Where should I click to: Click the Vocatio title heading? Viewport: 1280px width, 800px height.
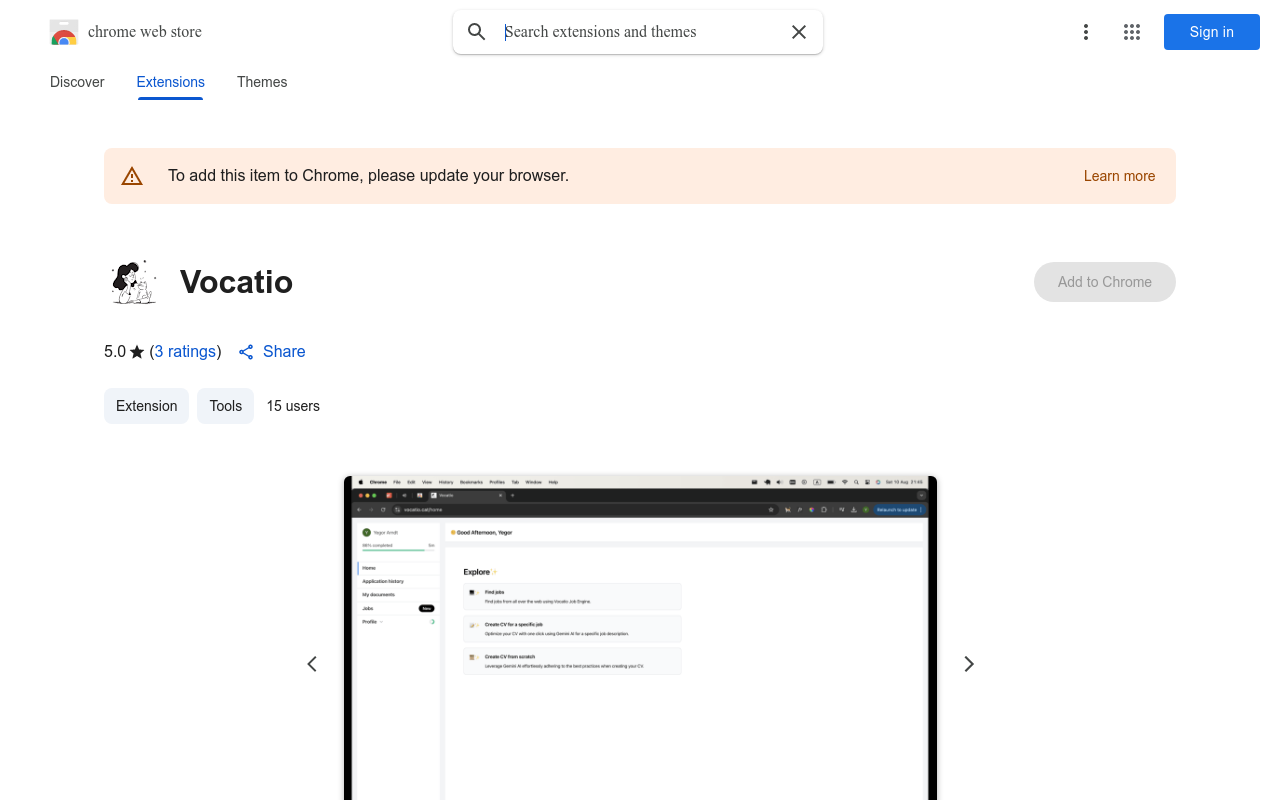click(236, 282)
